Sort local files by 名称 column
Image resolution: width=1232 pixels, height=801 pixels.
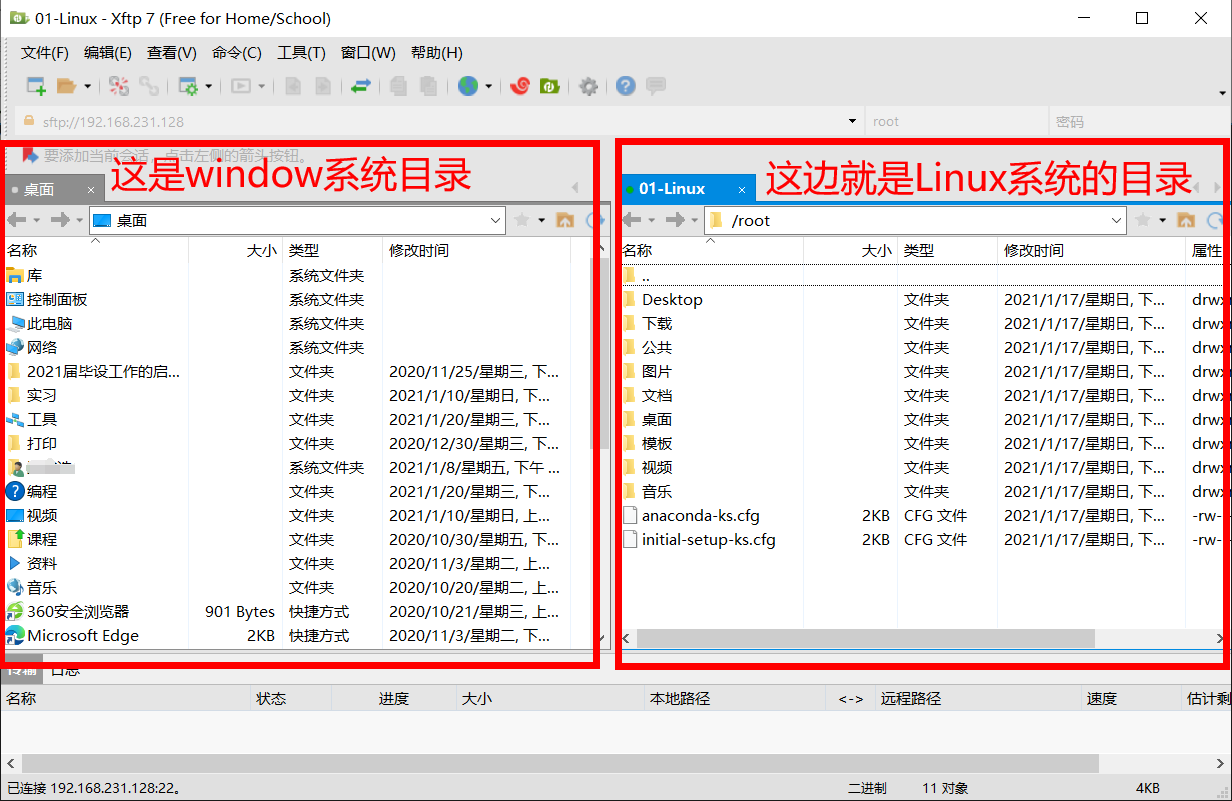pyautogui.click(x=95, y=250)
